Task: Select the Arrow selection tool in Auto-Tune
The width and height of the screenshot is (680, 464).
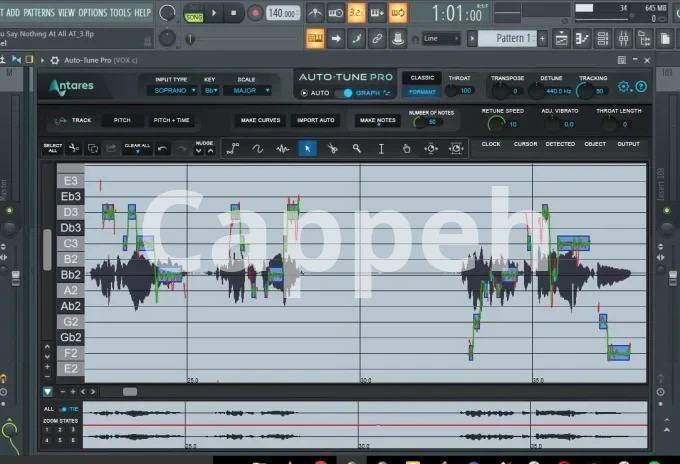Action: tap(308, 148)
